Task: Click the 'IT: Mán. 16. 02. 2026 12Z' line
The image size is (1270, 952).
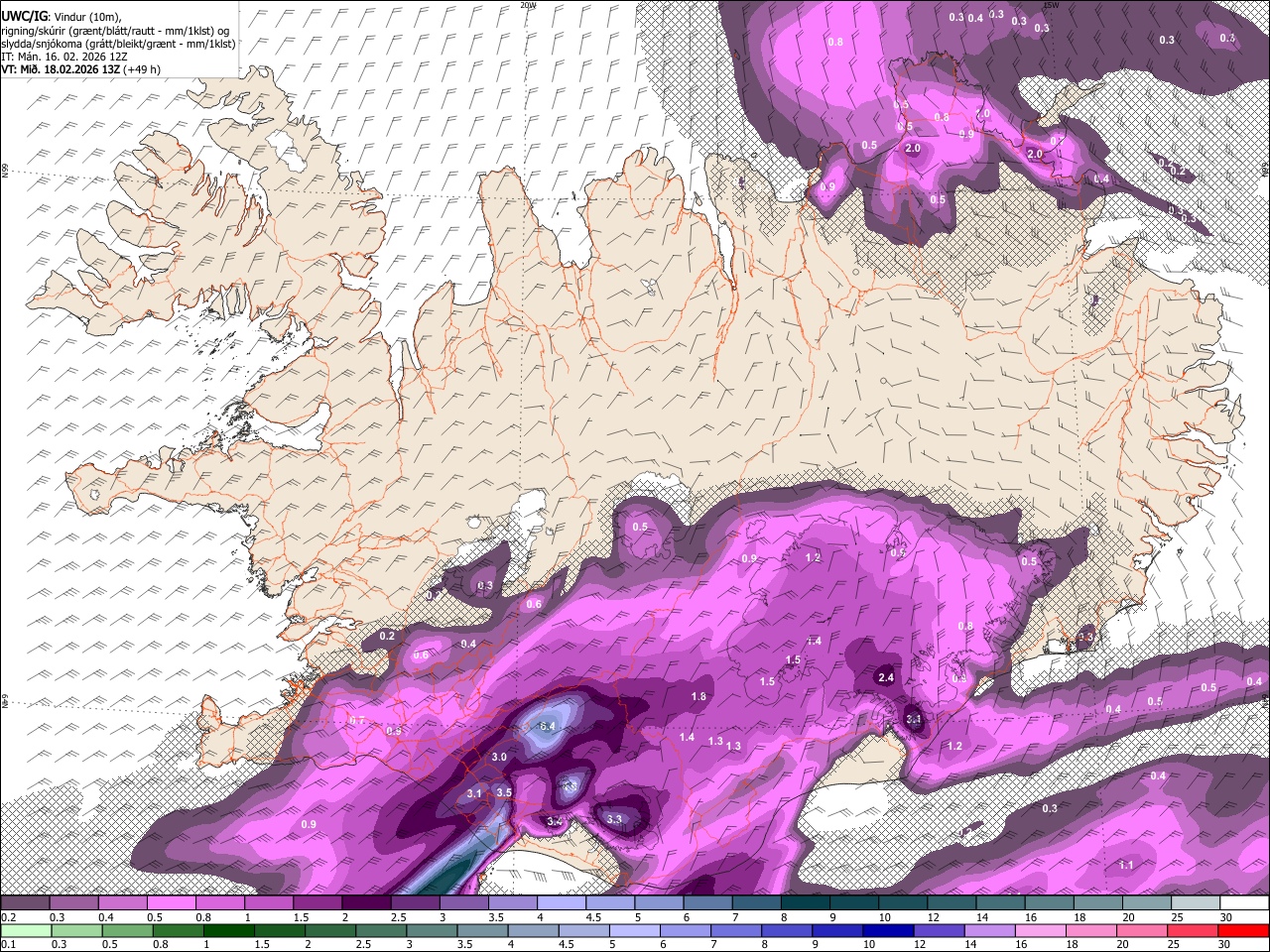Action: click(63, 57)
